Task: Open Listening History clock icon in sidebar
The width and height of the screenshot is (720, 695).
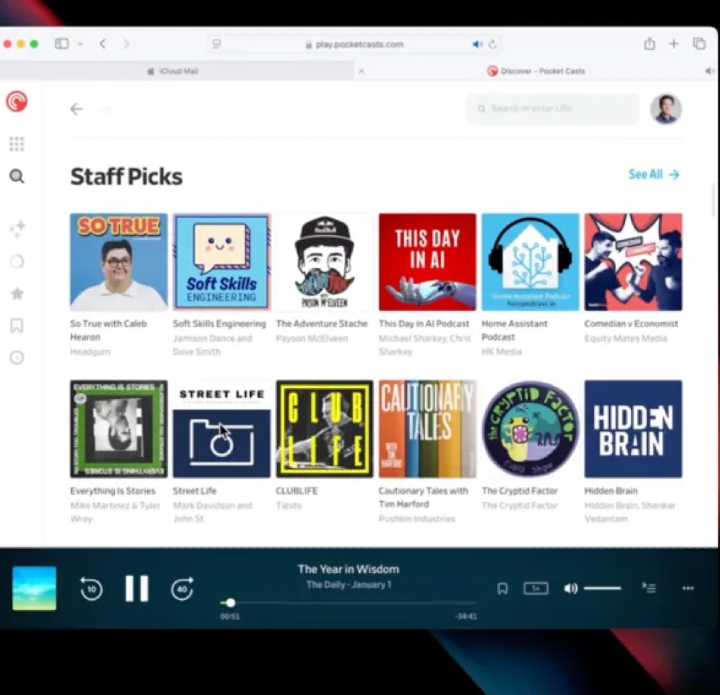Action: tap(17, 358)
